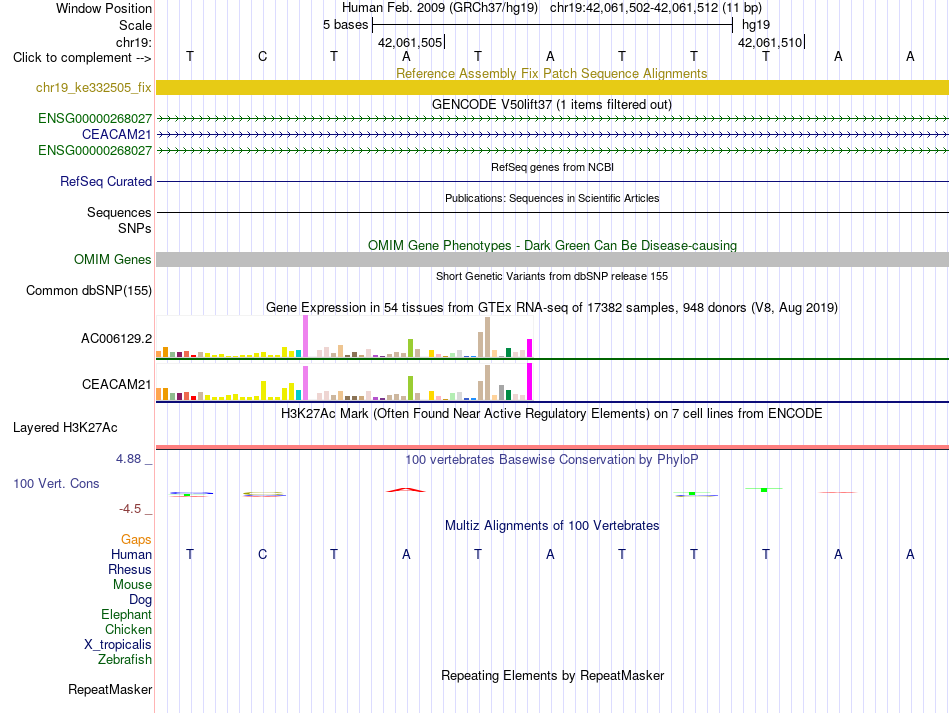Click the Scale track label
Image resolution: width=950 pixels, height=713 pixels.
pyautogui.click(x=135, y=25)
